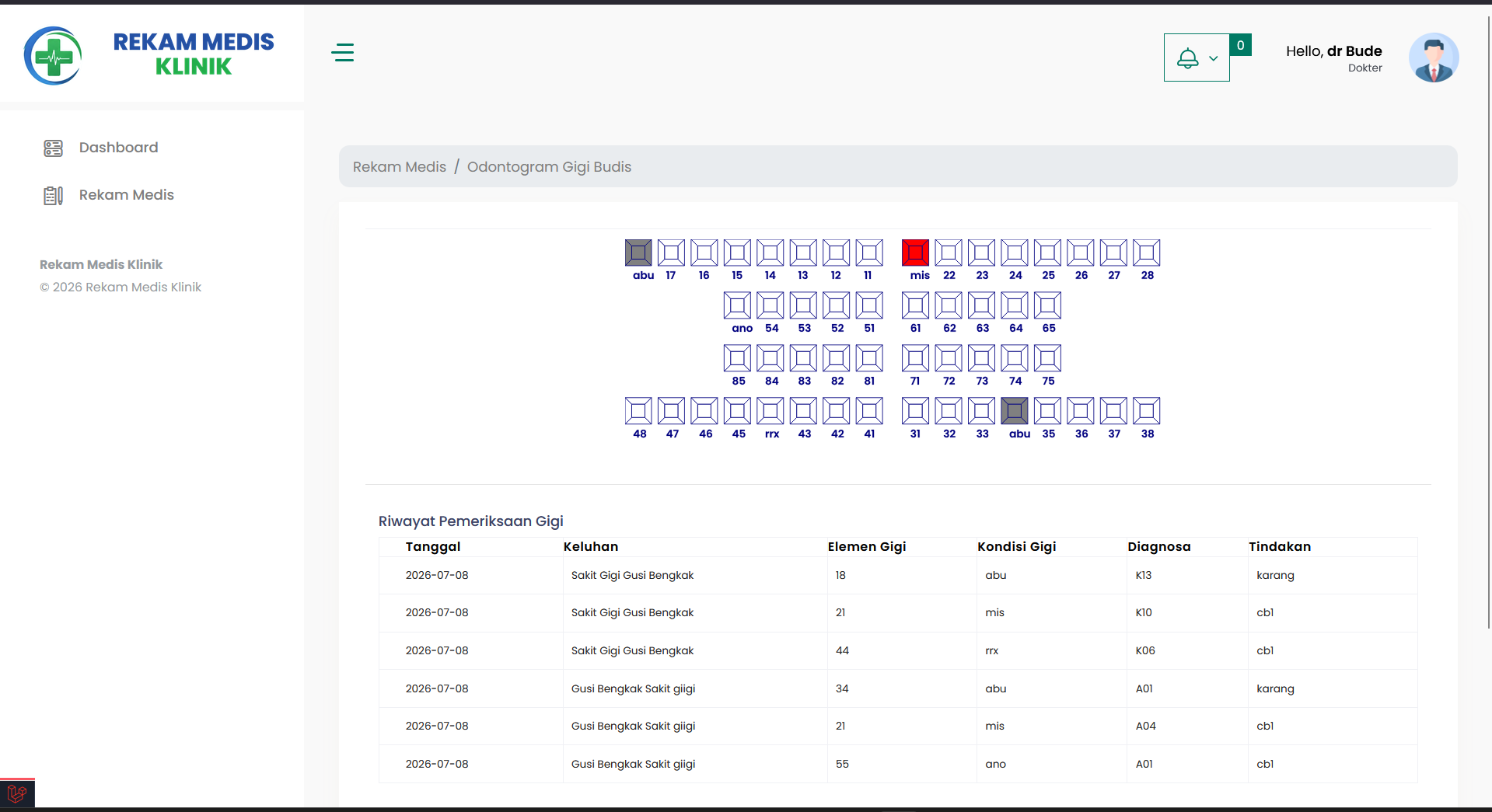Select tooth icon 73

pyautogui.click(x=981, y=358)
